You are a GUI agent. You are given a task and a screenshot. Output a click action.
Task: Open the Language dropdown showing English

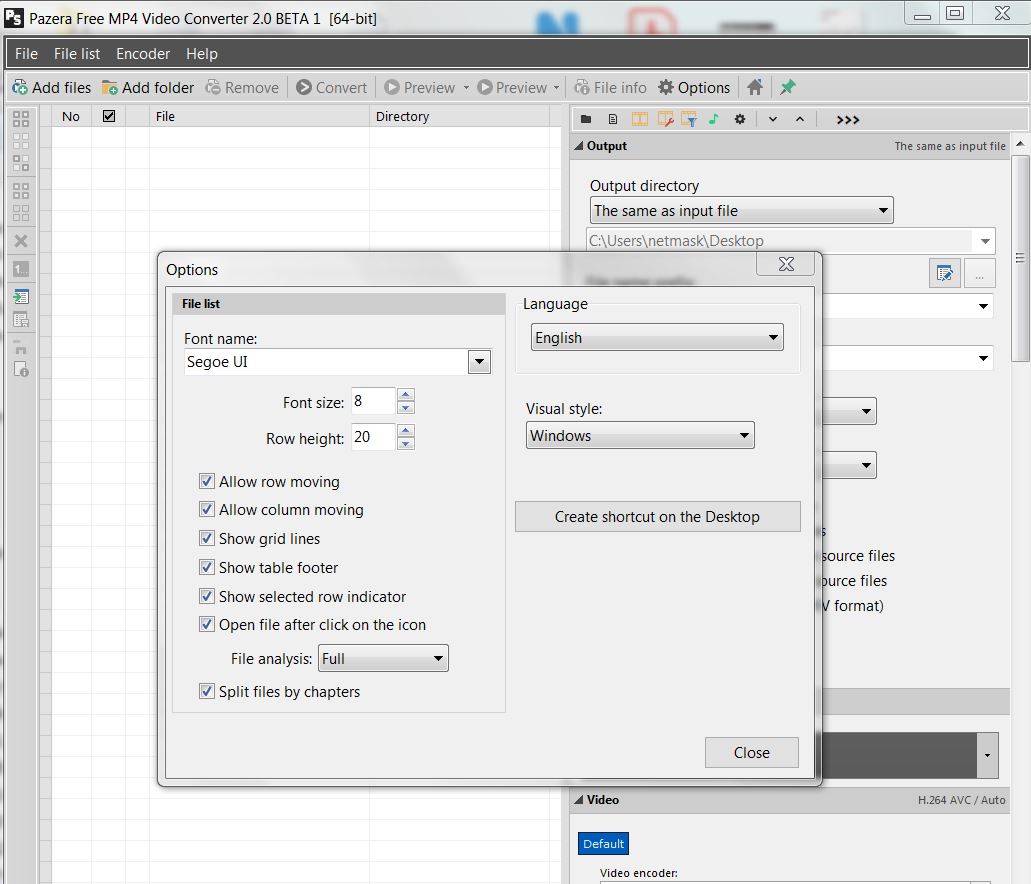coord(657,337)
